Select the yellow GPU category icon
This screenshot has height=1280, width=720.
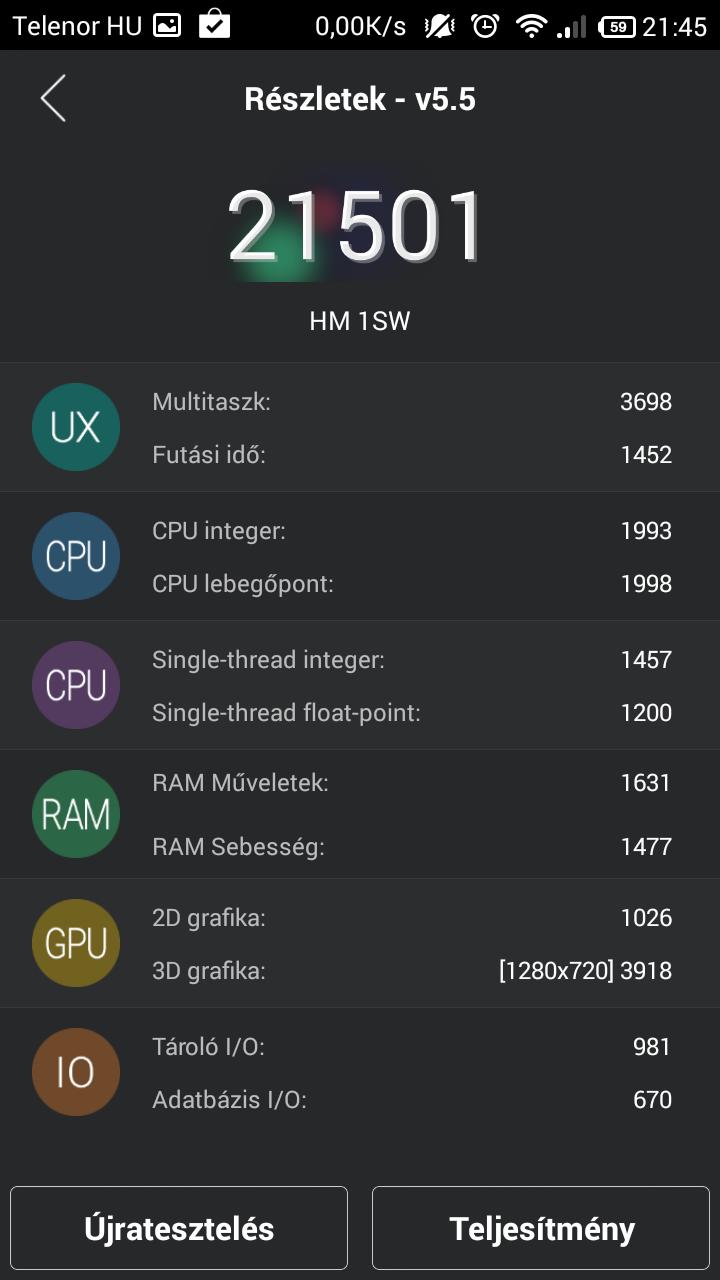coord(76,943)
